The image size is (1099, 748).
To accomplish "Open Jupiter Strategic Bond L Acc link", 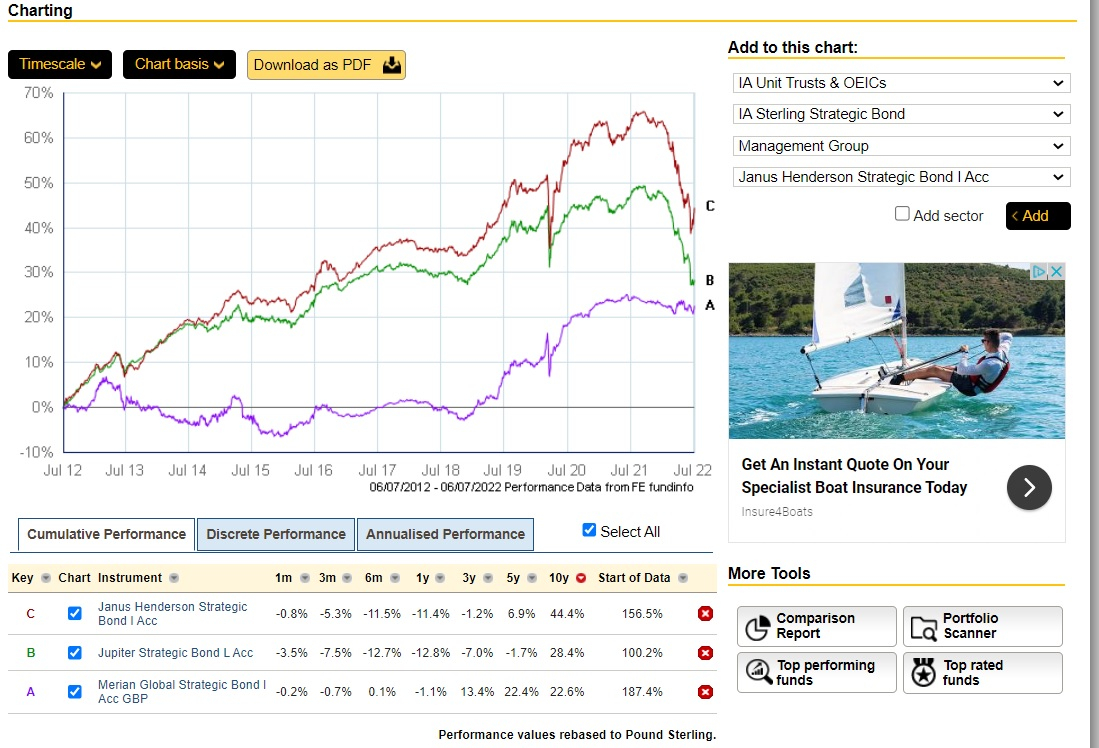I will [x=175, y=653].
